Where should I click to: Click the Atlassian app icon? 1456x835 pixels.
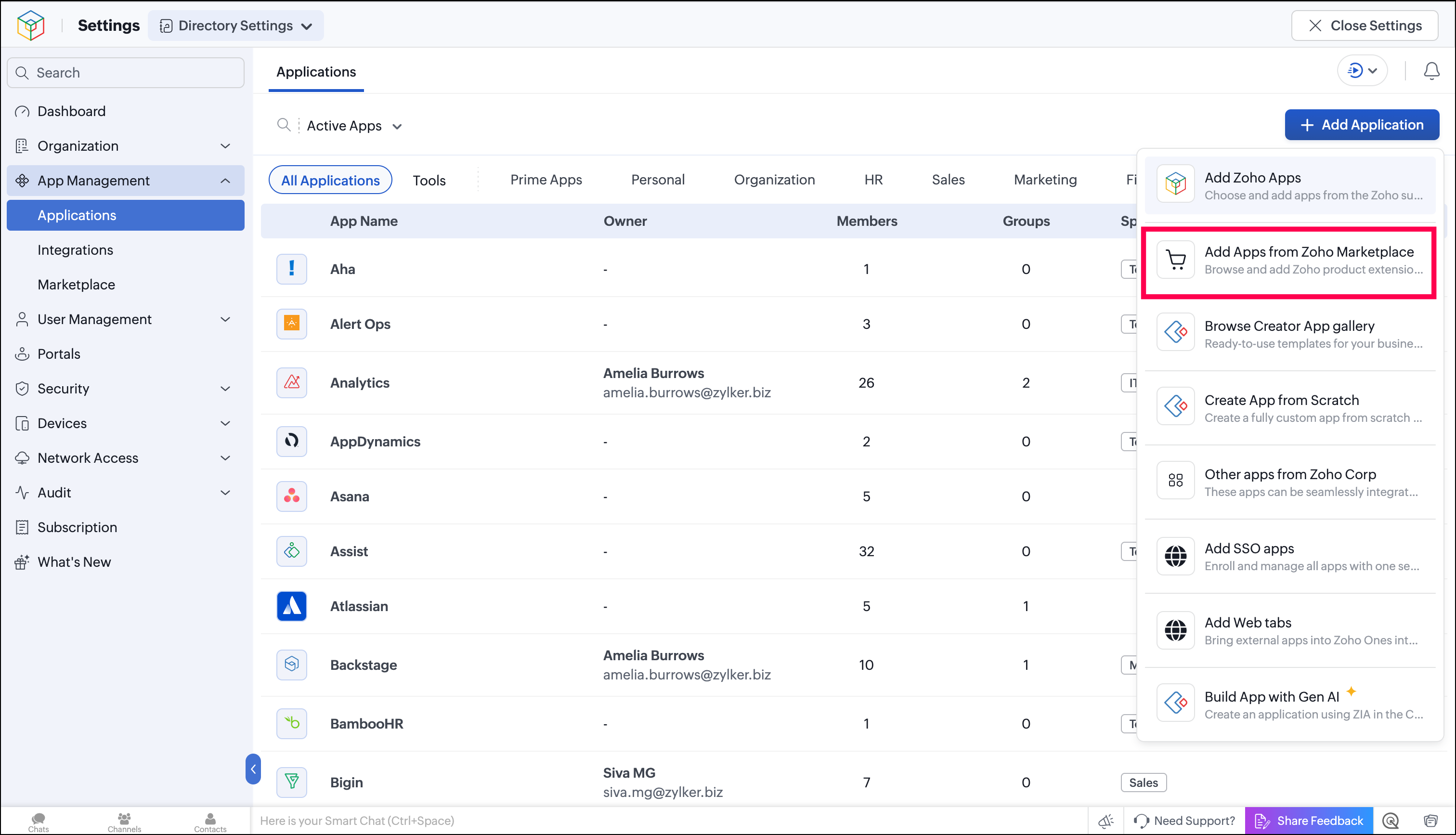pos(292,606)
